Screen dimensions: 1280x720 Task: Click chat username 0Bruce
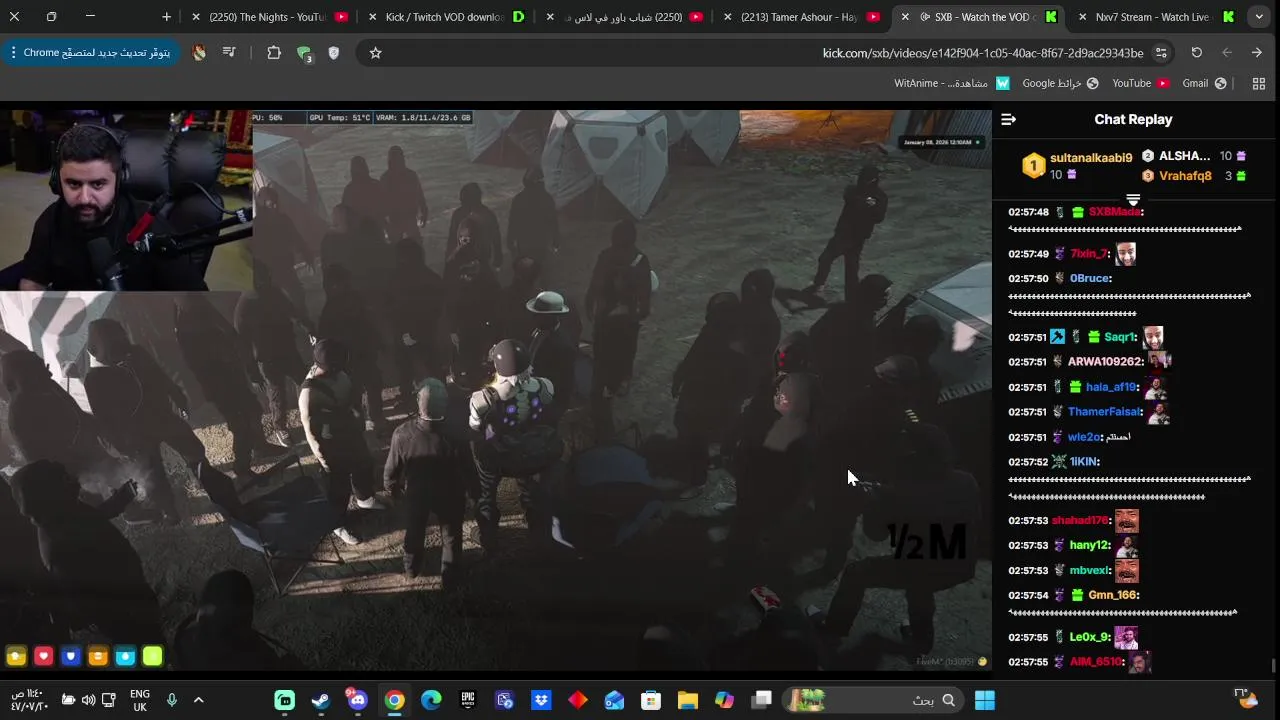coord(1090,278)
